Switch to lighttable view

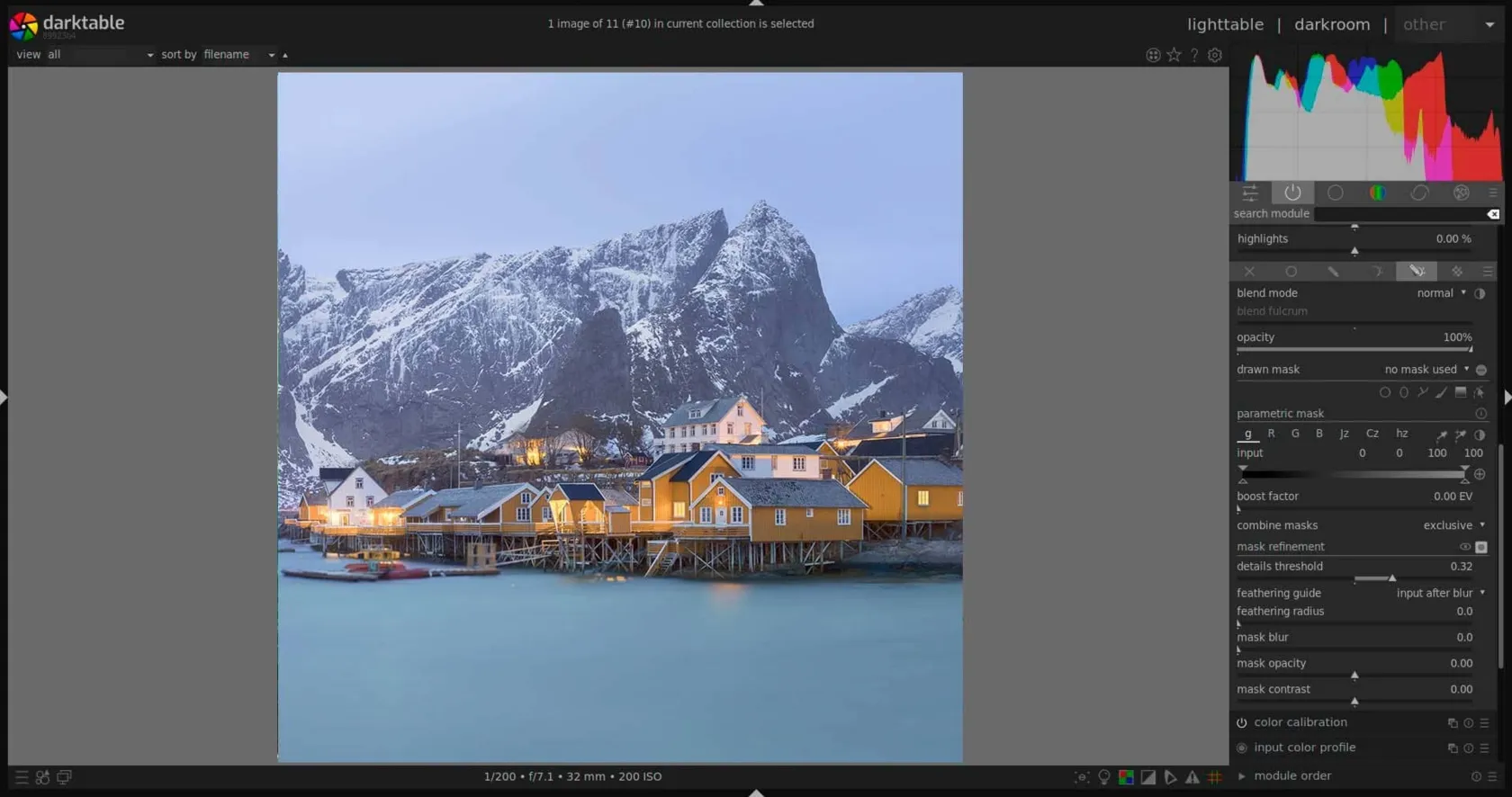tap(1224, 24)
